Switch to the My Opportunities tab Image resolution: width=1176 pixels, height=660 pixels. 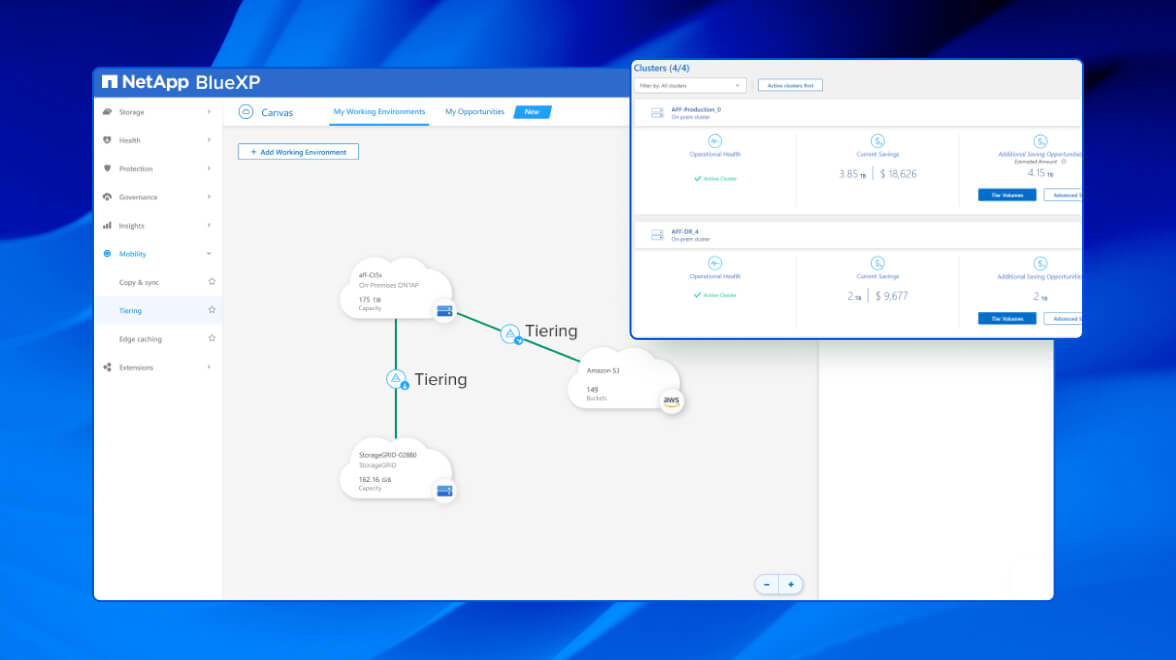pyautogui.click(x=473, y=112)
